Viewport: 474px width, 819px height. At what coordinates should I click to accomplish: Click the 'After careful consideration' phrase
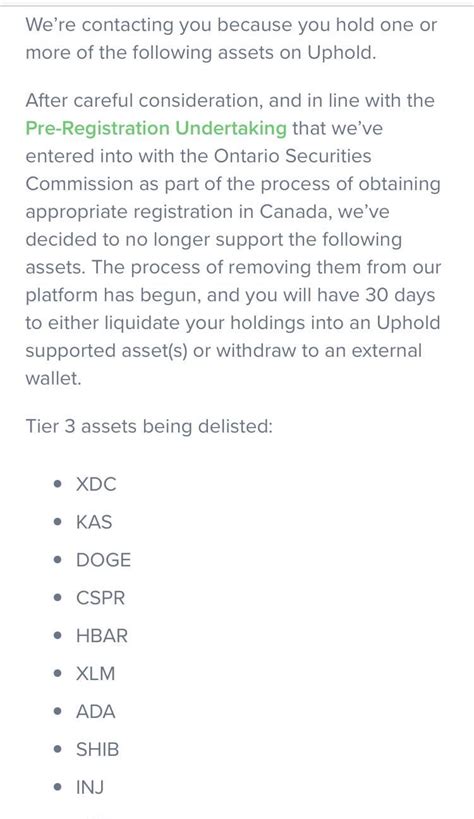144,100
